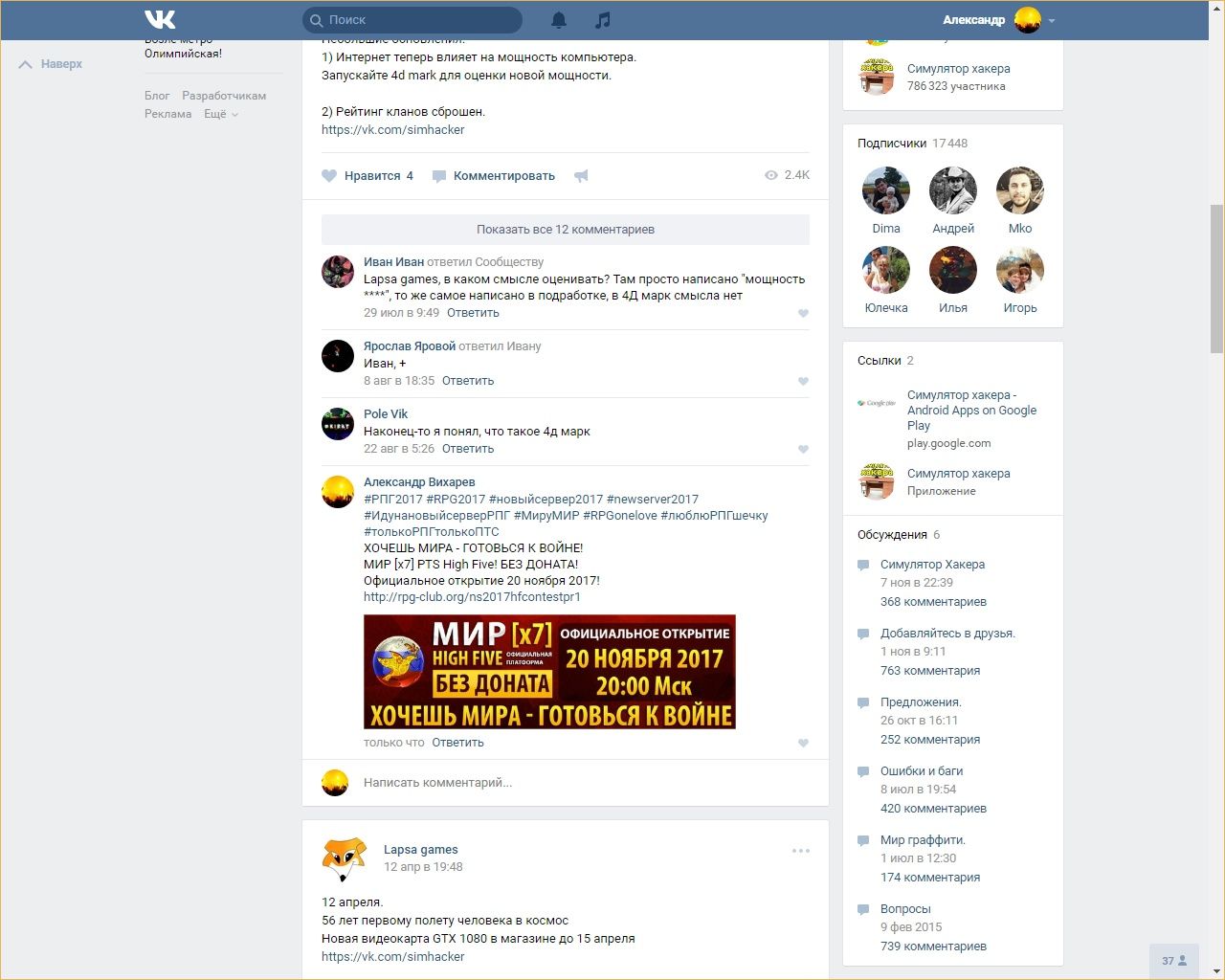Click hashtag #РПГ2017
The image size is (1225, 980).
pos(393,500)
